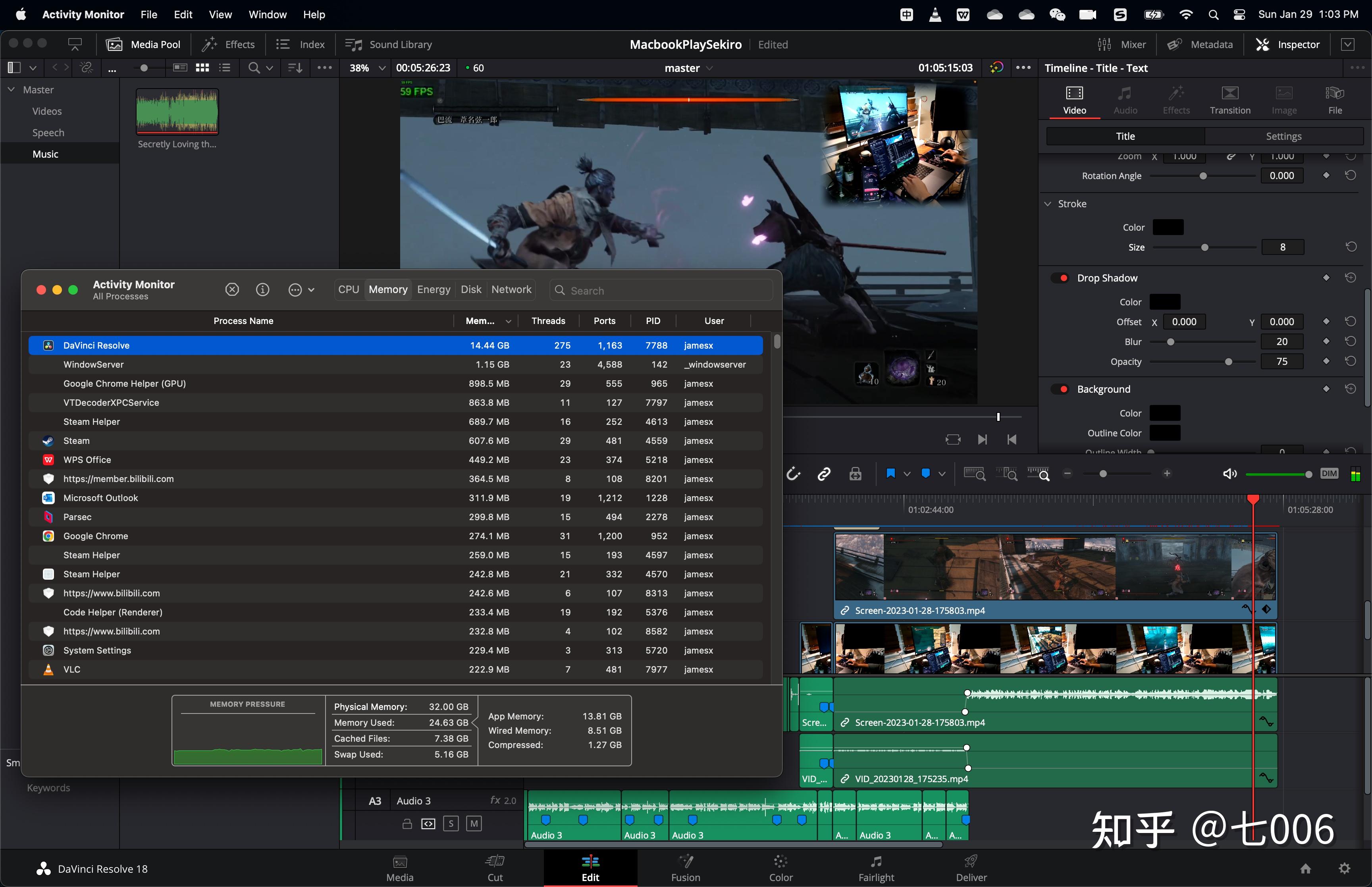Jump to the next clip in viewer
The width and height of the screenshot is (1372, 887).
[982, 440]
